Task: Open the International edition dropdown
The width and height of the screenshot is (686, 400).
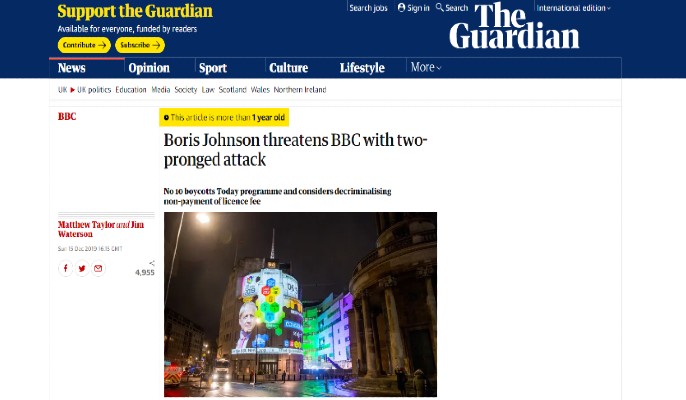Action: (x=574, y=8)
